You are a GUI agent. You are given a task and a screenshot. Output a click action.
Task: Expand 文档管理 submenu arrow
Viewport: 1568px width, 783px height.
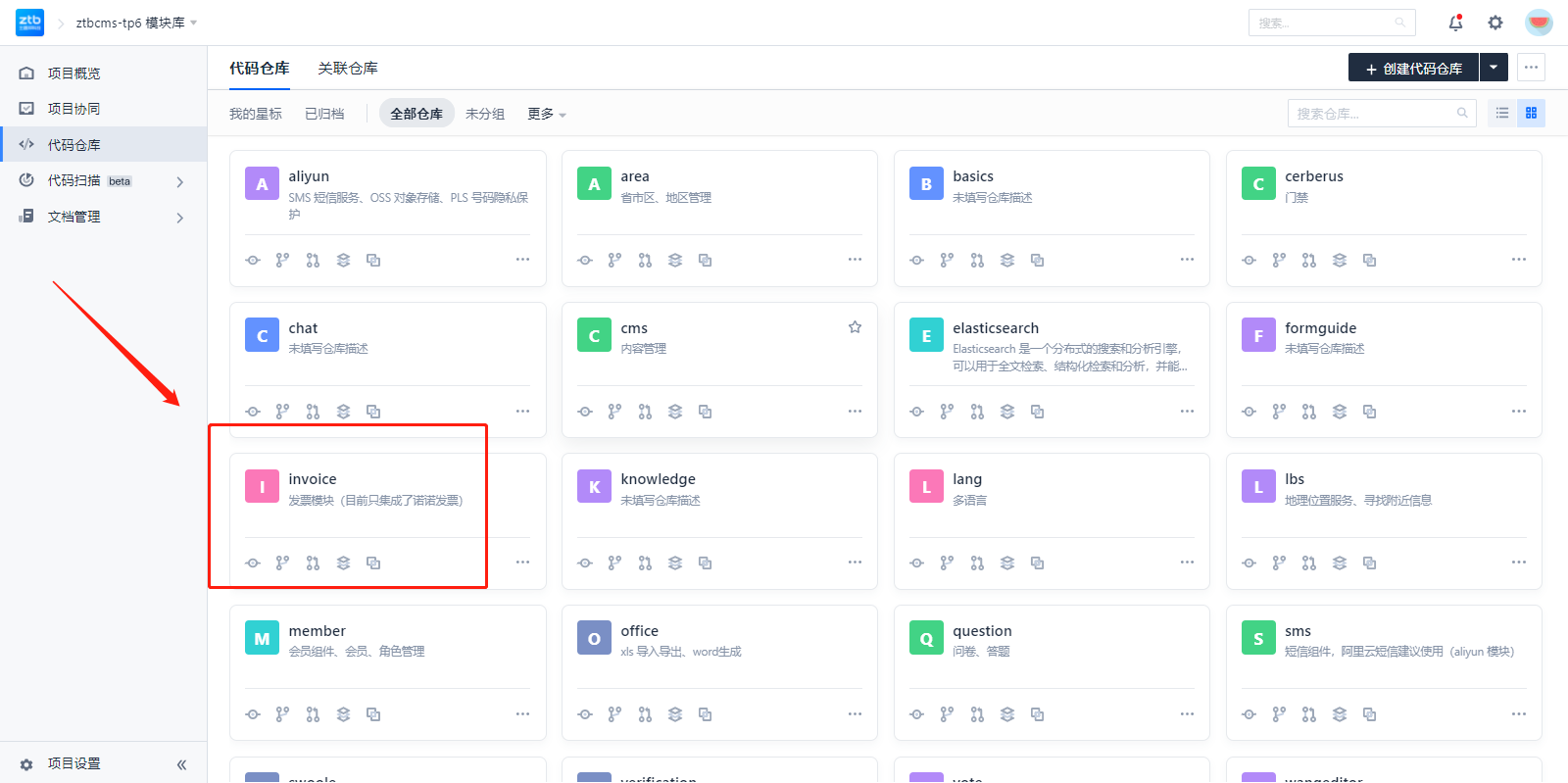click(x=180, y=218)
